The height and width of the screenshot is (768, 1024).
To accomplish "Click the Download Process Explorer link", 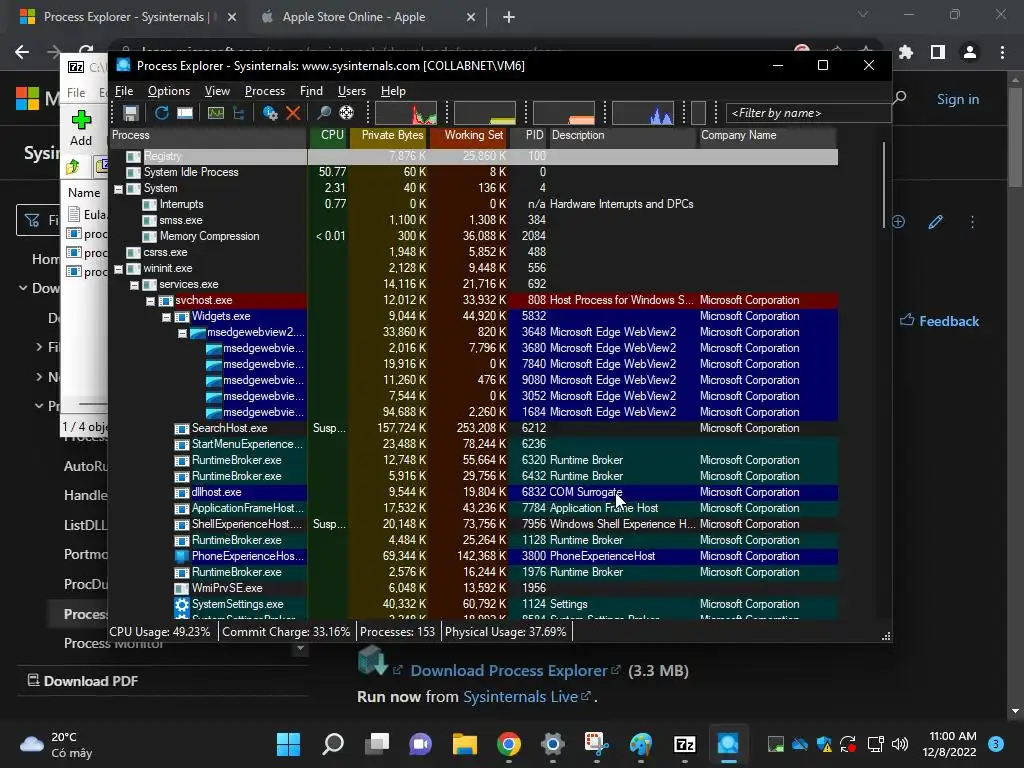I will pyautogui.click(x=509, y=671).
